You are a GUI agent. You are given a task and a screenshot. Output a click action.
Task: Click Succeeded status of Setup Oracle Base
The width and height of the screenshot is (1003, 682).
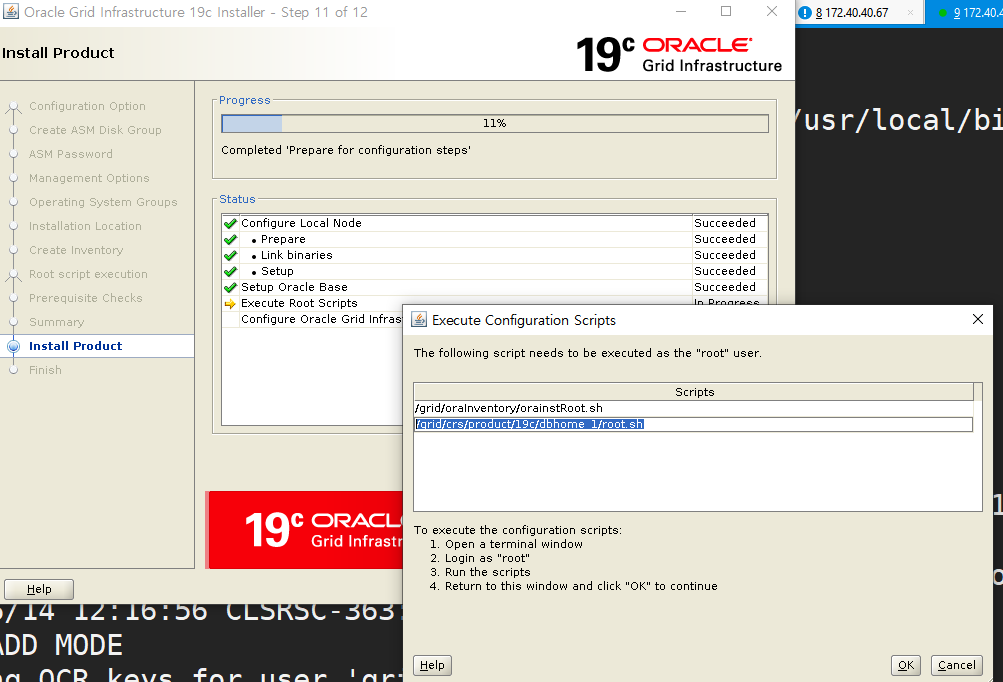725,287
